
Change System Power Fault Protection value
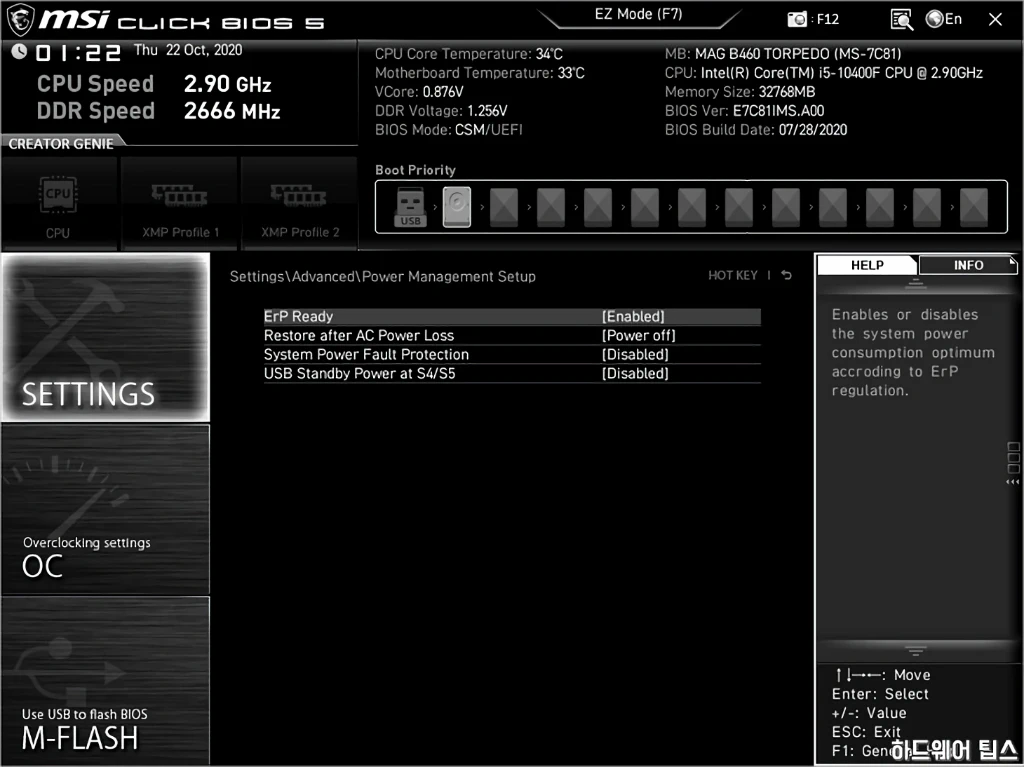click(x=635, y=354)
